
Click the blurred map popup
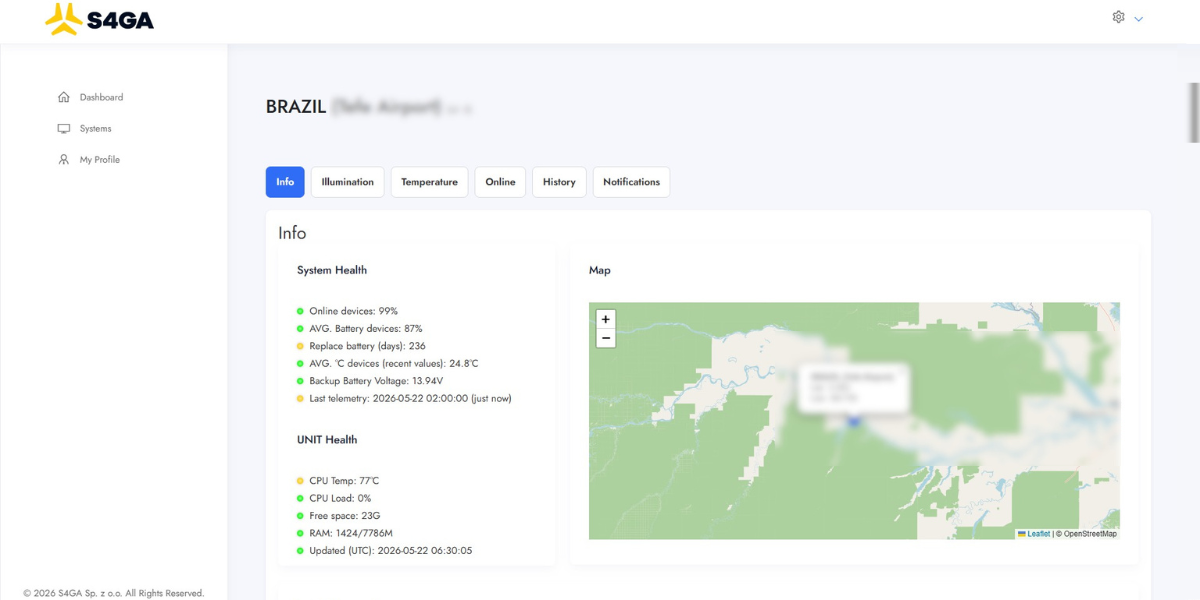[853, 387]
